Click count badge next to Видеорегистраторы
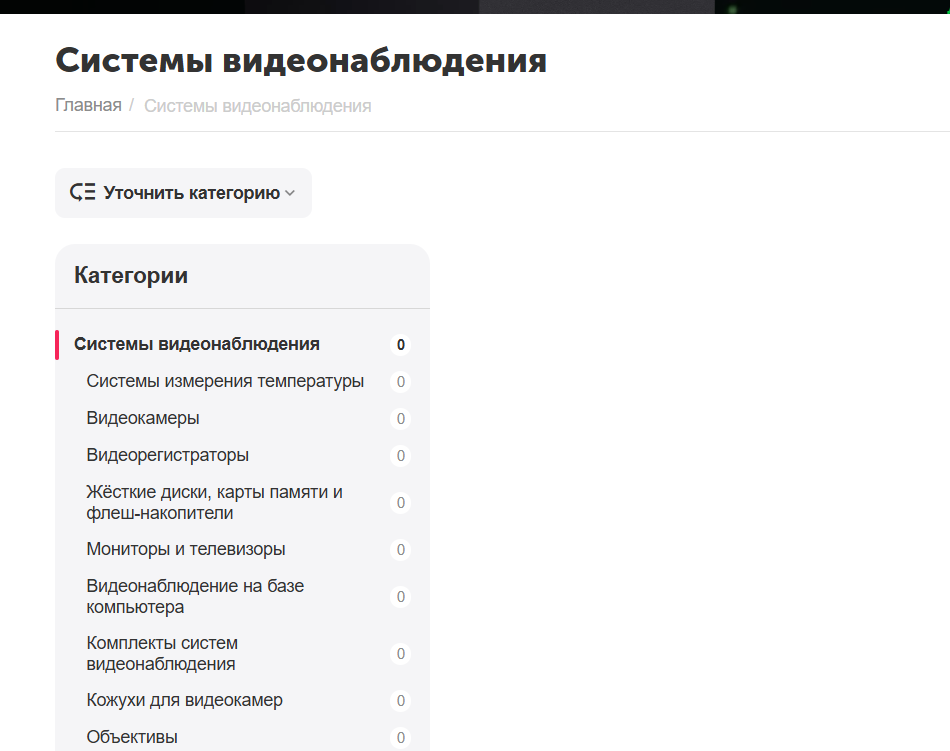Image resolution: width=950 pixels, height=751 pixels. [400, 455]
